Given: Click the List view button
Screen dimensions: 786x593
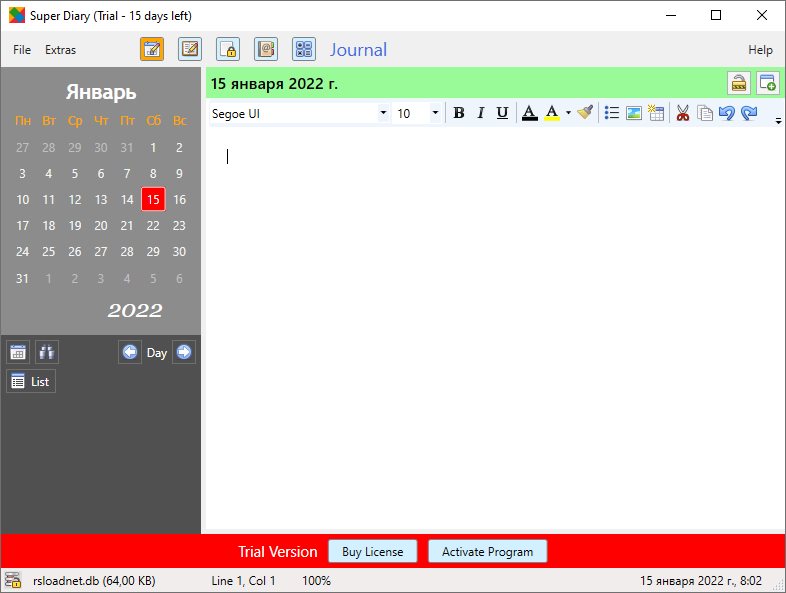Looking at the screenshot, I should [31, 381].
